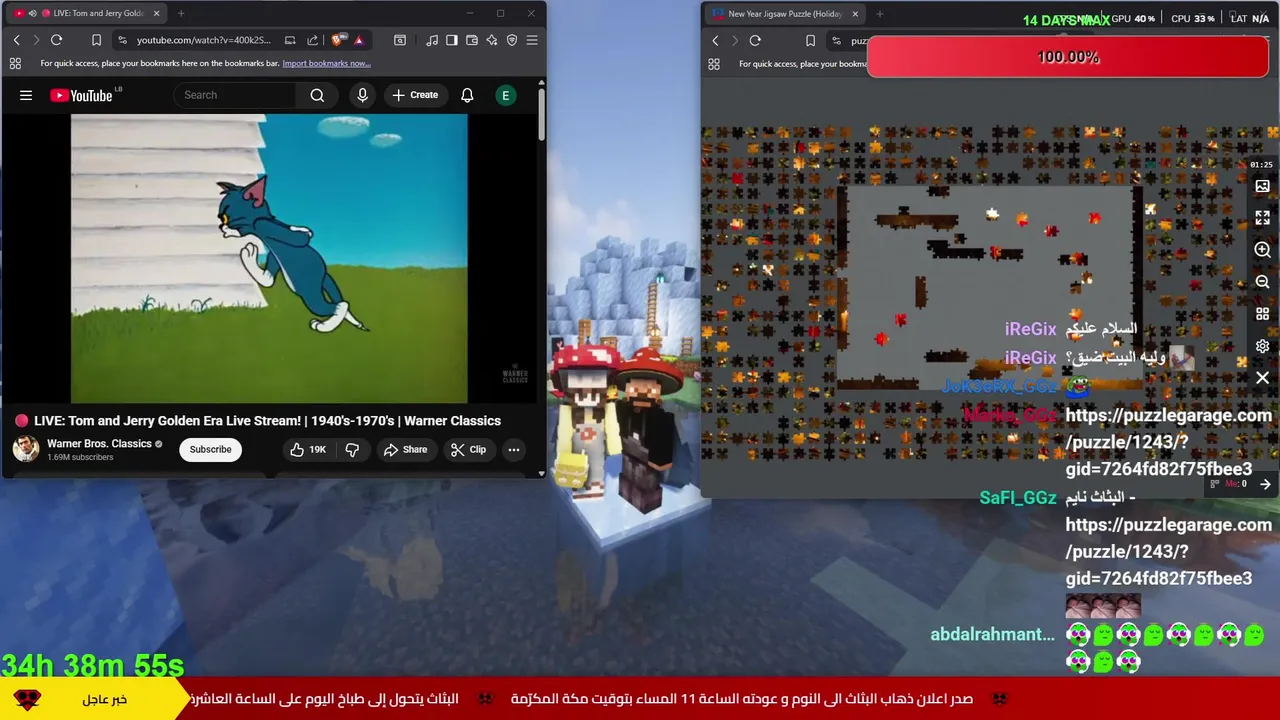This screenshot has height=720, width=1280.
Task: Bookmark the YouTube page
Action: [x=96, y=40]
